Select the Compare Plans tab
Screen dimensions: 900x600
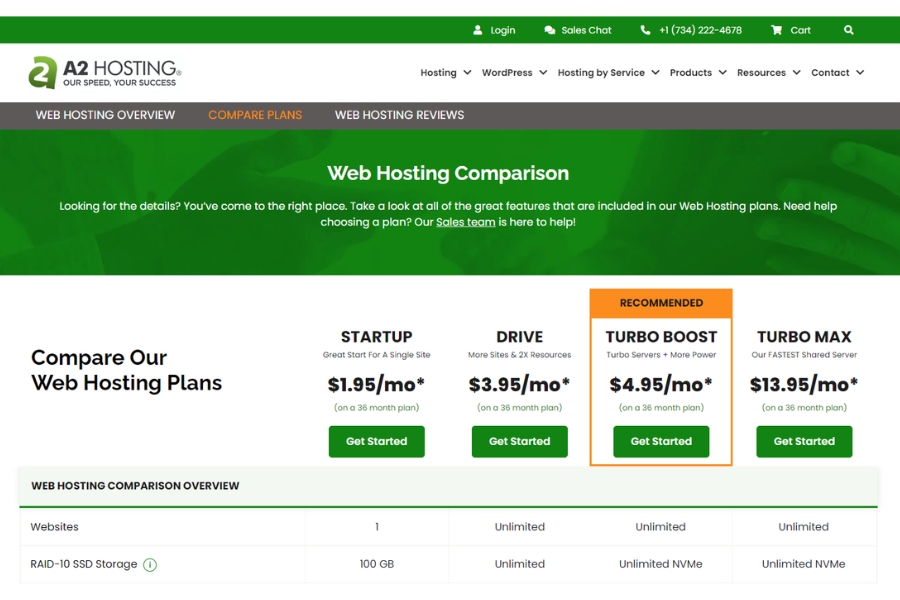point(255,115)
